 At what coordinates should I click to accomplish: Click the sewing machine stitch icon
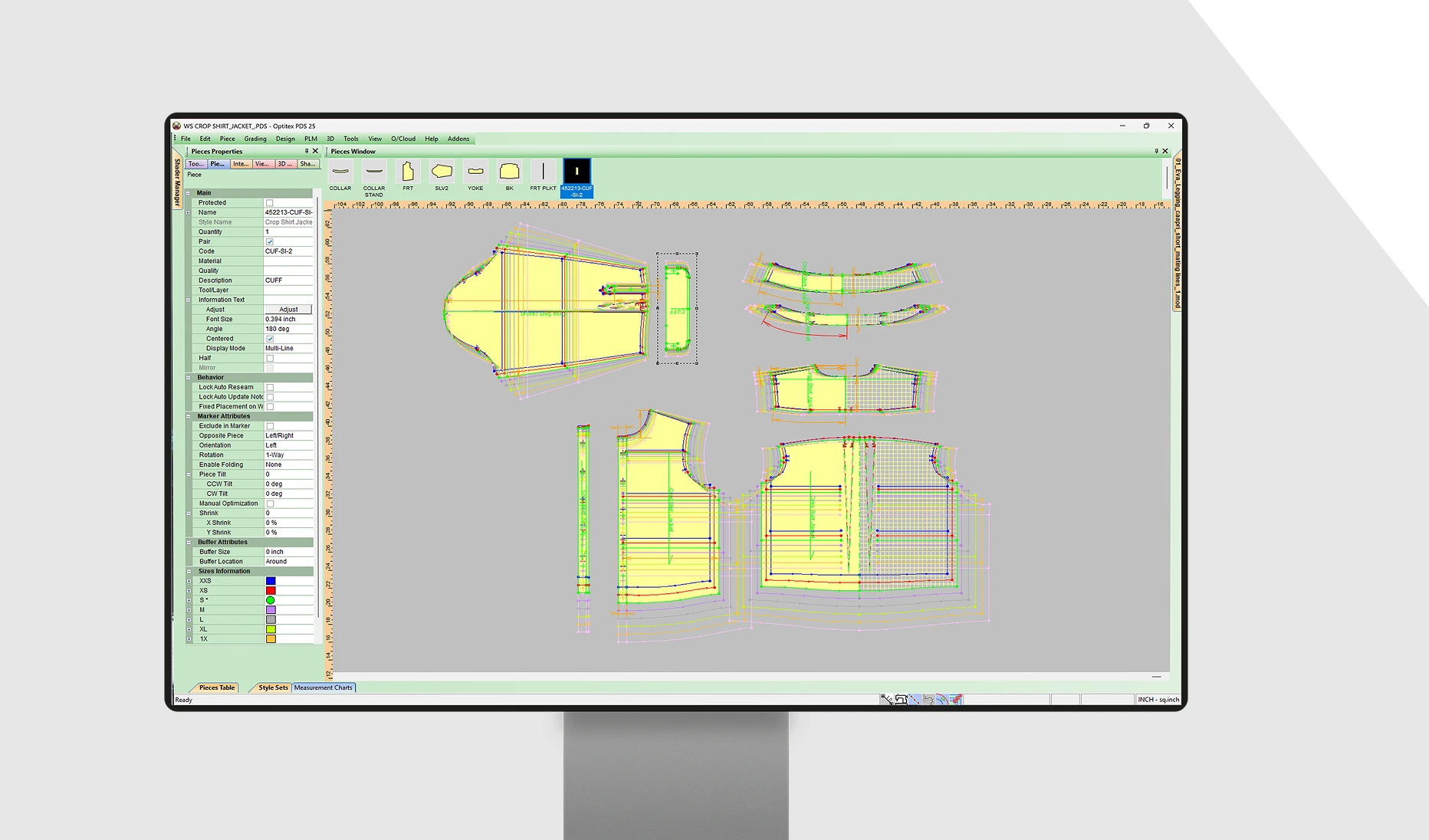point(902,699)
